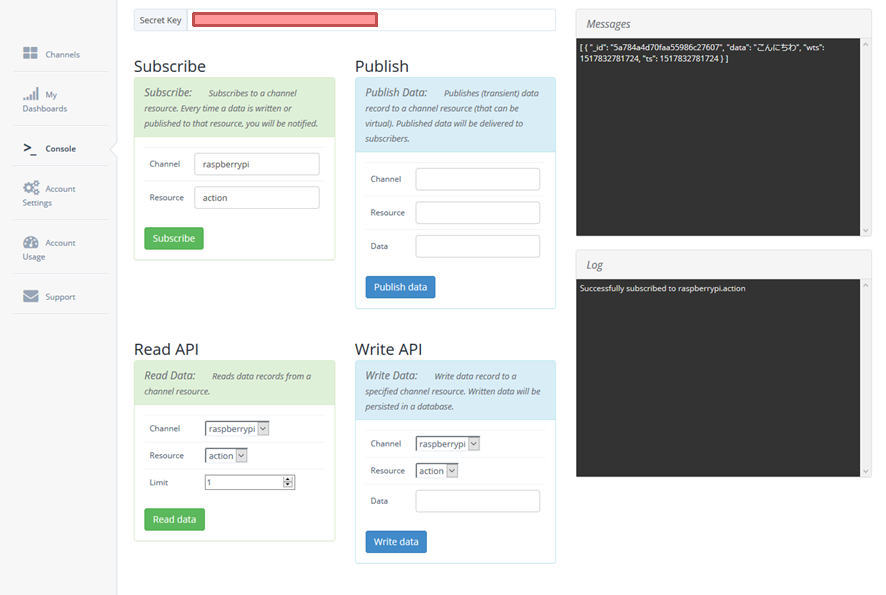Click the Account Settings gears icon
Screen dimensions: 886x595
[x=31, y=187]
